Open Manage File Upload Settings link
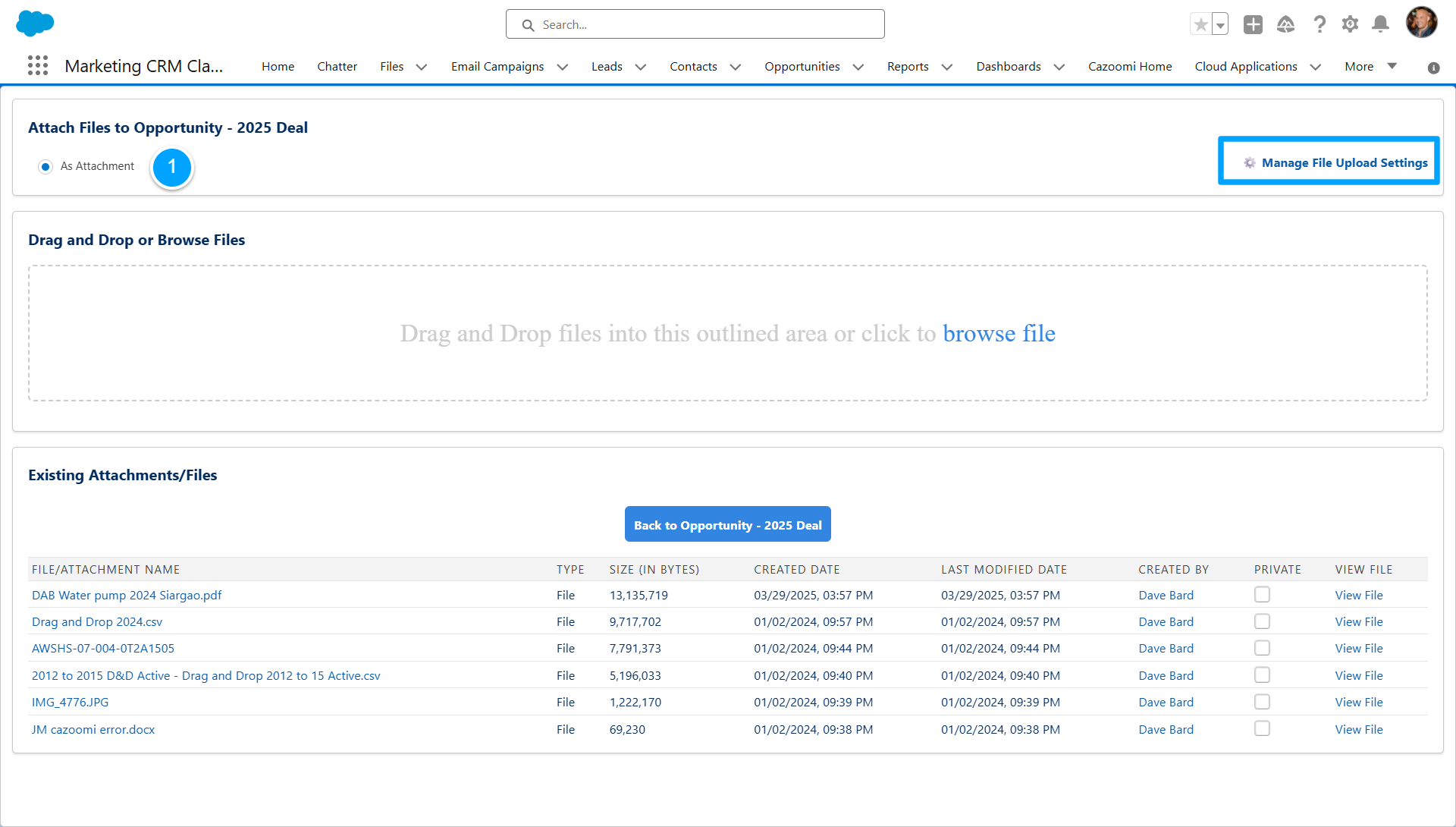 point(1344,163)
